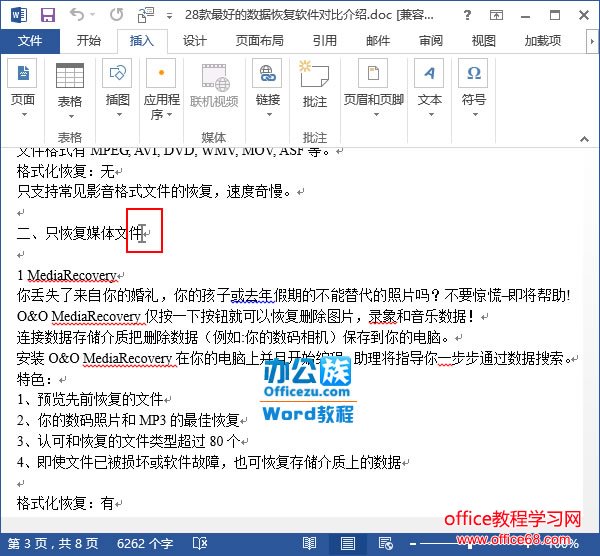Open Ribbon Display Options

coord(496,15)
